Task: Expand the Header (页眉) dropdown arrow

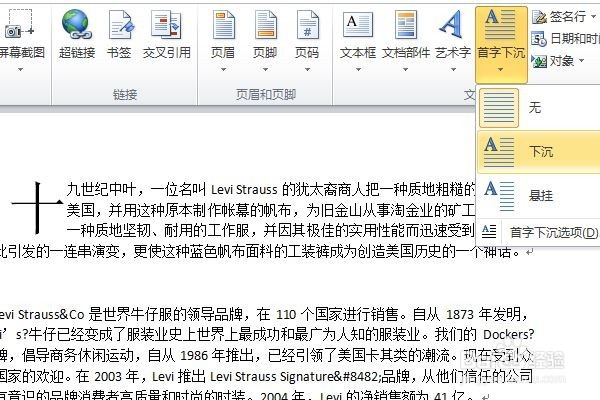Action: pyautogui.click(x=223, y=70)
